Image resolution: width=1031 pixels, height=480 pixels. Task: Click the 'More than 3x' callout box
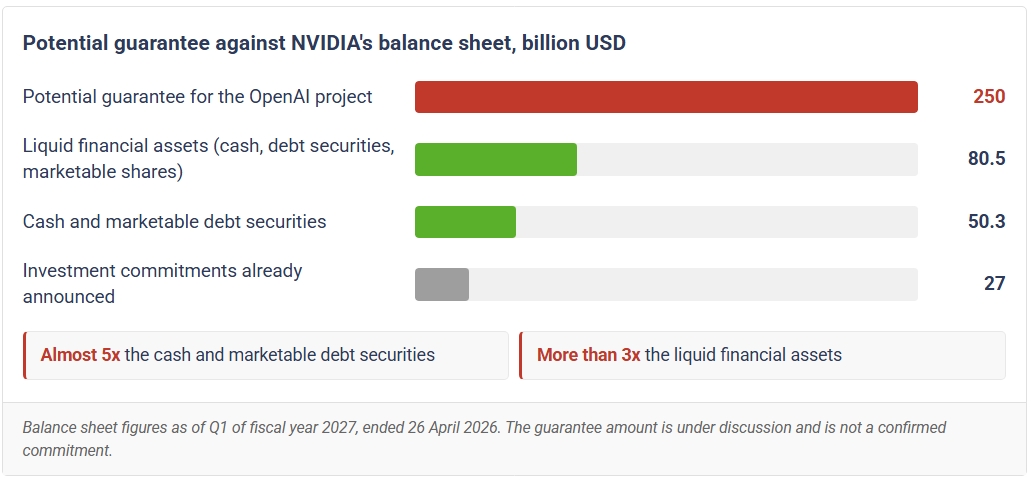762,355
